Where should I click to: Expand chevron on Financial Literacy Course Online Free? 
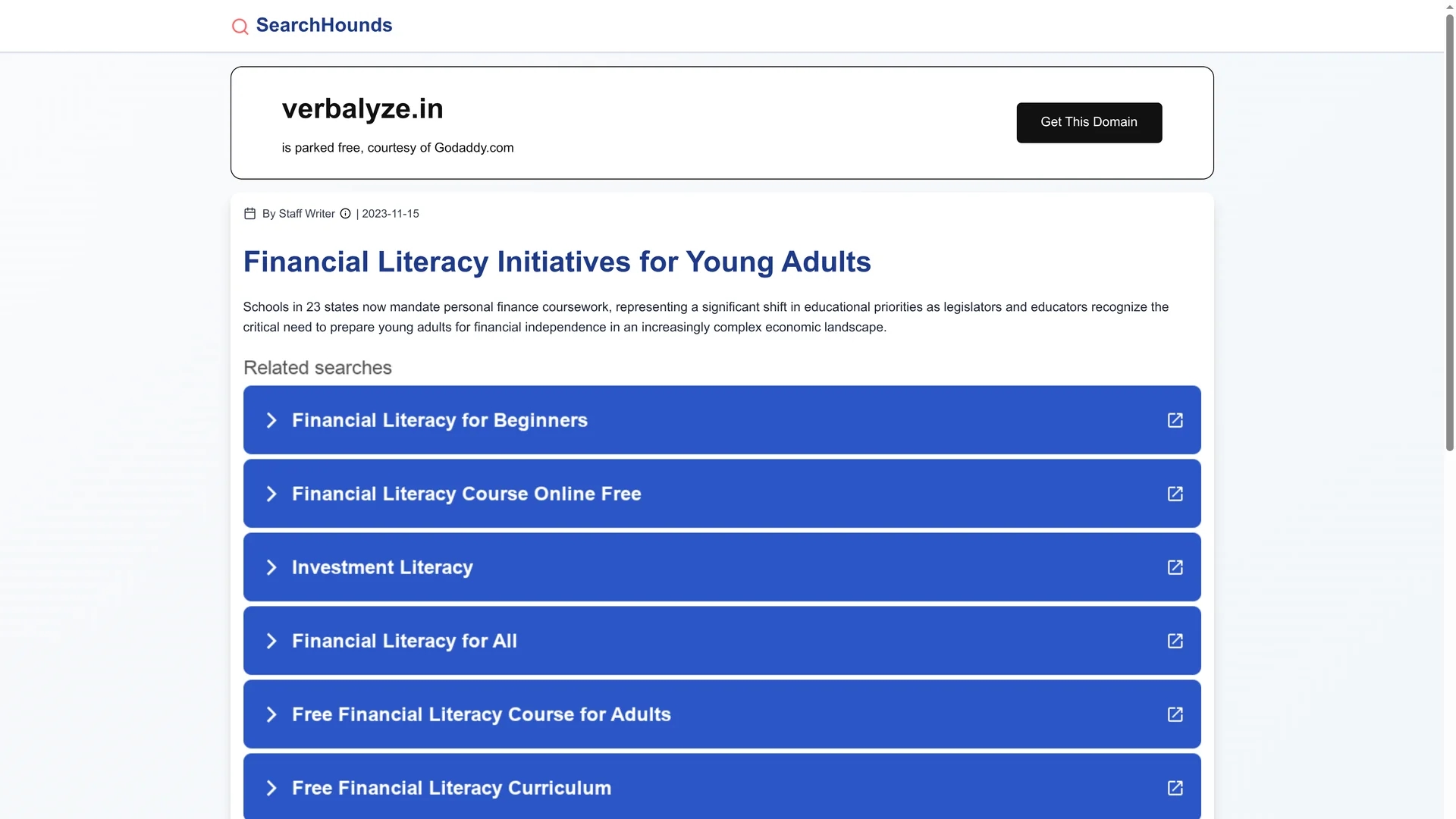271,494
